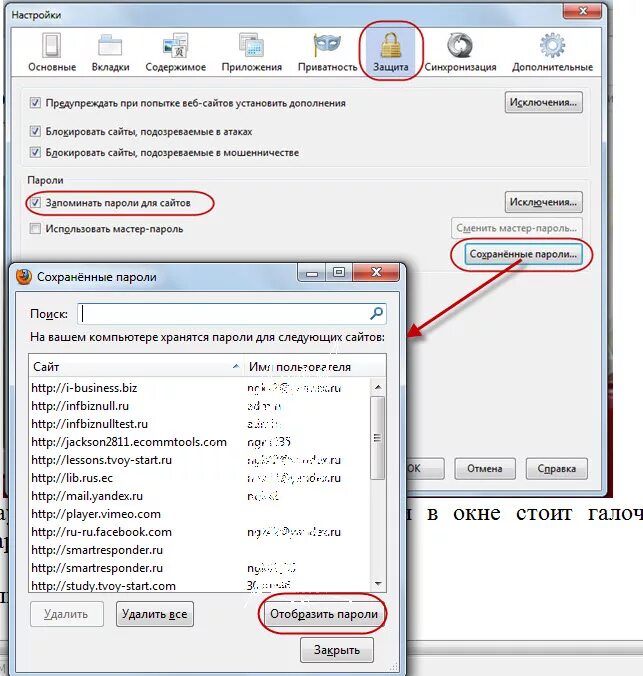Image resolution: width=643 pixels, height=676 pixels.
Task: Open the Содержимое settings panel
Action: (x=176, y=53)
